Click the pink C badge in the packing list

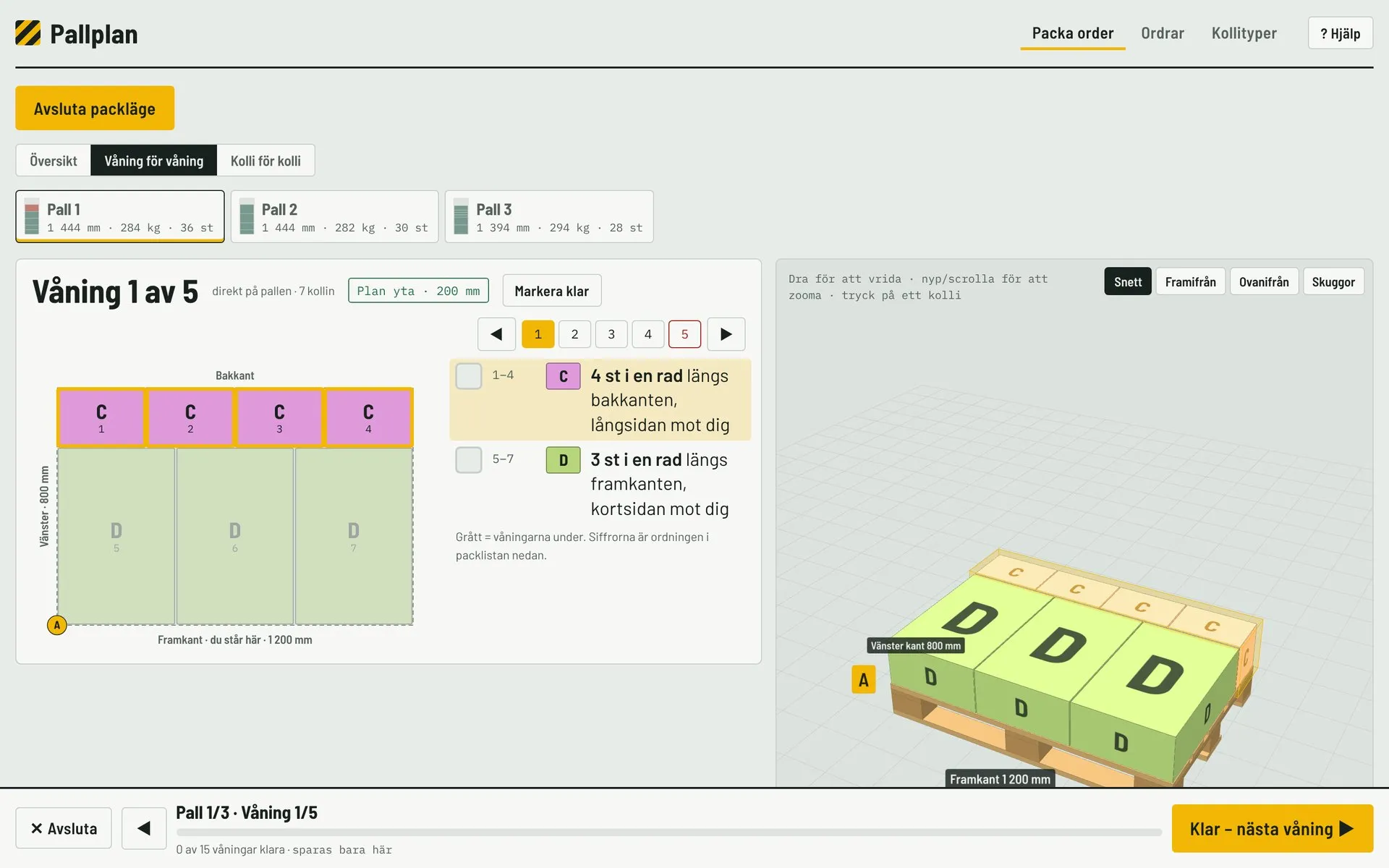tap(563, 376)
